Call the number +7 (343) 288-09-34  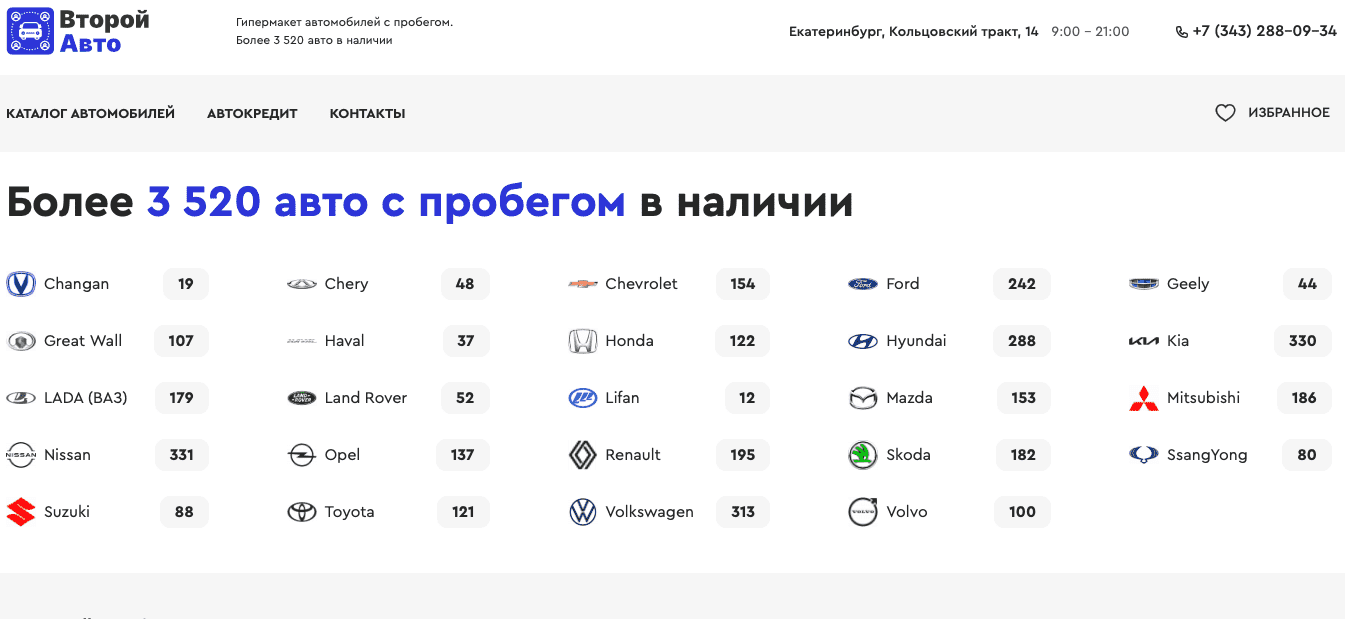1263,30
